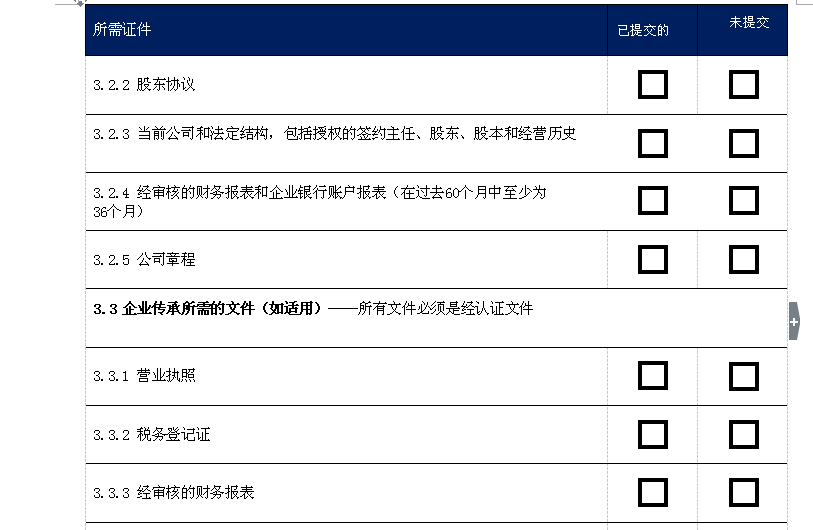The height and width of the screenshot is (530, 813).
Task: Tick 已提交的 box for row 3.2.3
Action: [x=652, y=143]
